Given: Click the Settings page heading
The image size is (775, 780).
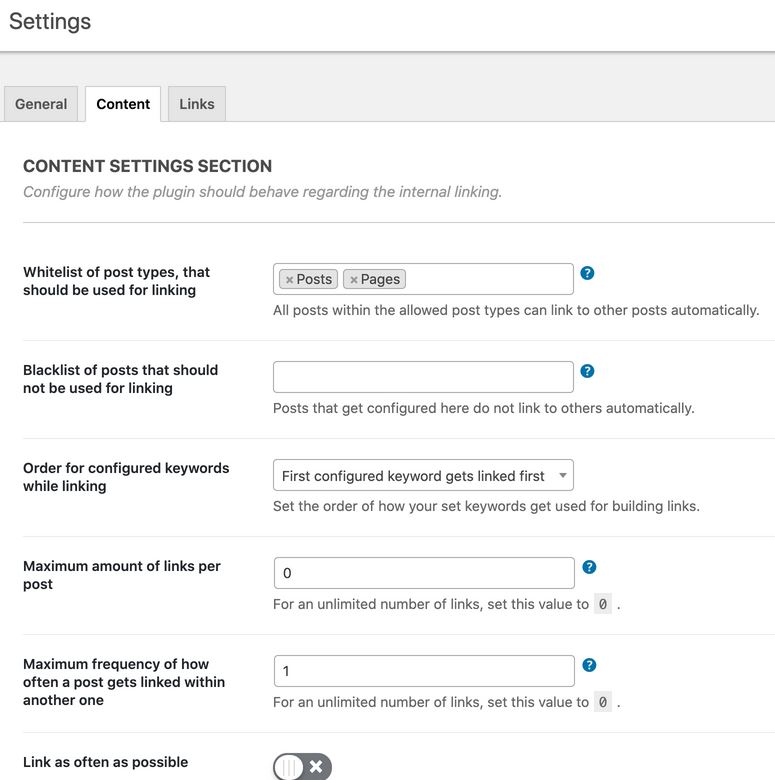Looking at the screenshot, I should tap(50, 21).
